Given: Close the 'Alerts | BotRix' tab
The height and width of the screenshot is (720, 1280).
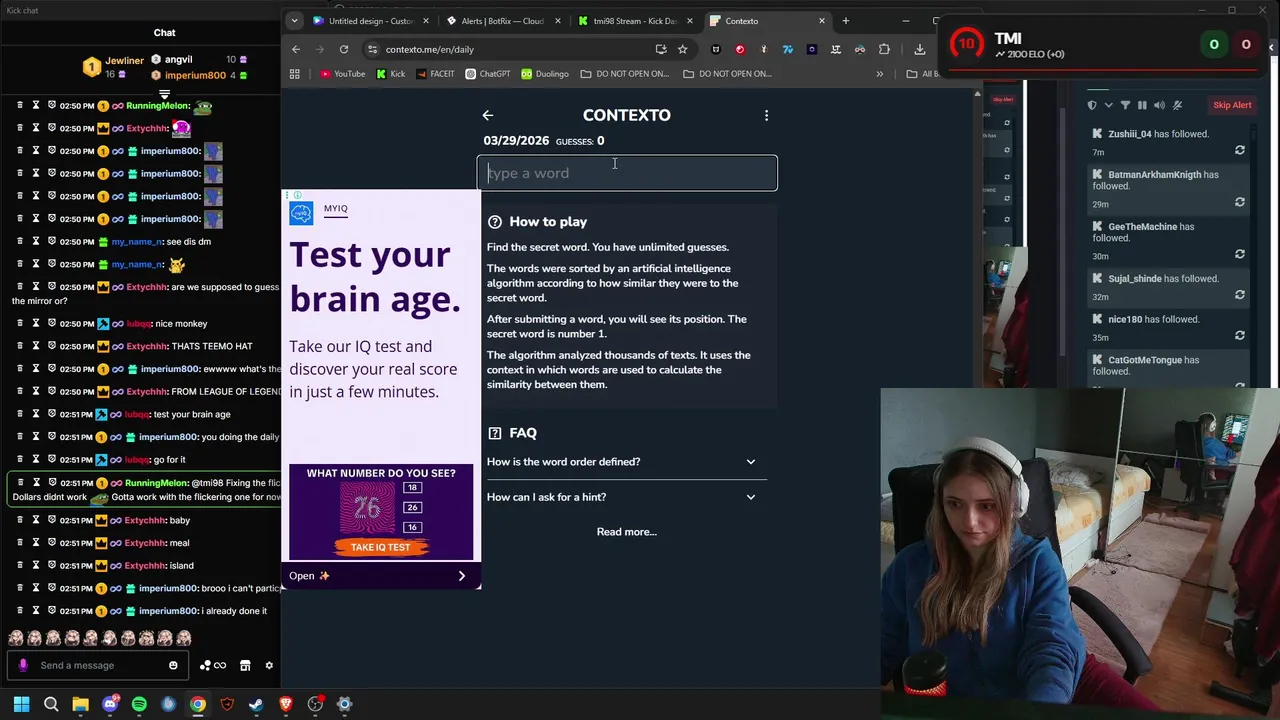Looking at the screenshot, I should [557, 21].
